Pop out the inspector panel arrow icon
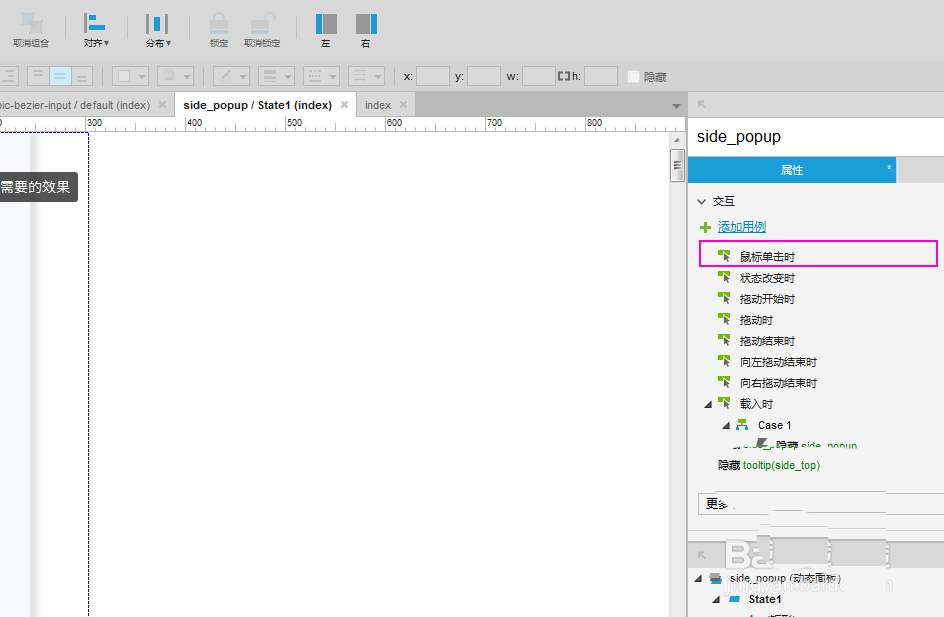 701,105
